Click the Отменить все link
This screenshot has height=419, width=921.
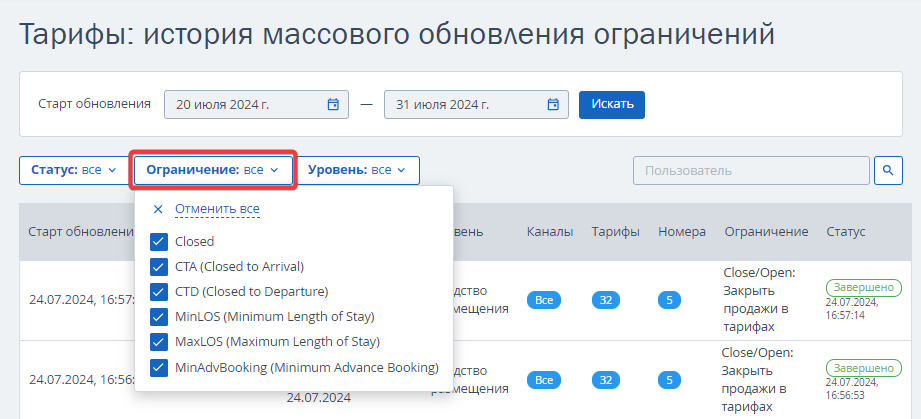tap(217, 209)
